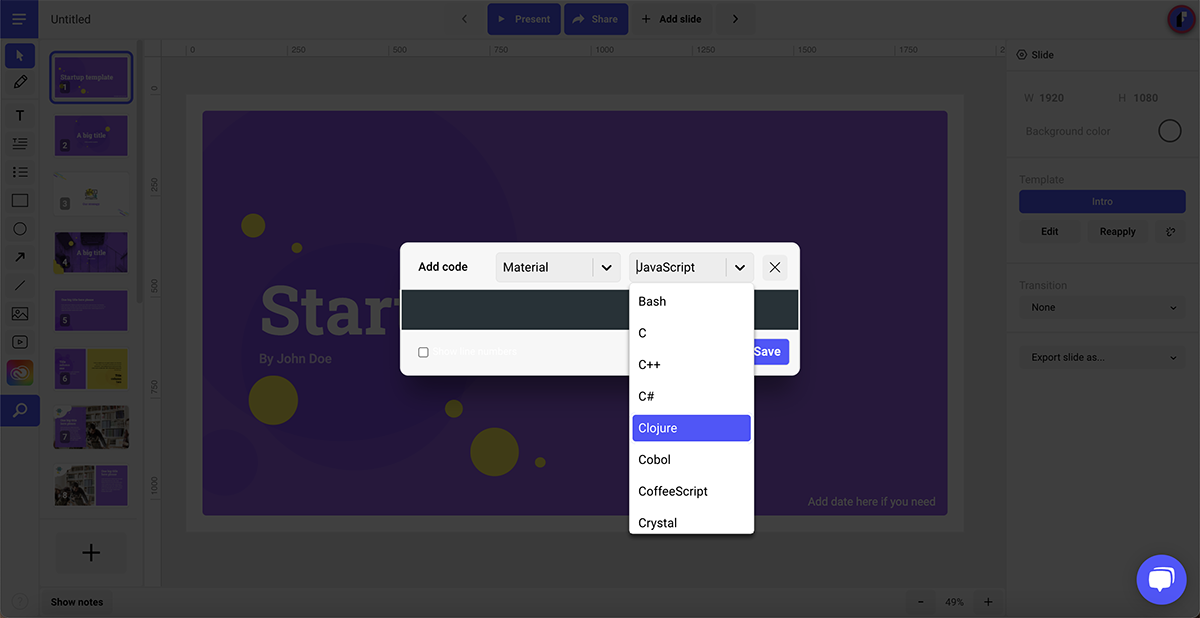The height and width of the screenshot is (618, 1200).
Task: Select Clojure from the language list
Action: coord(691,428)
